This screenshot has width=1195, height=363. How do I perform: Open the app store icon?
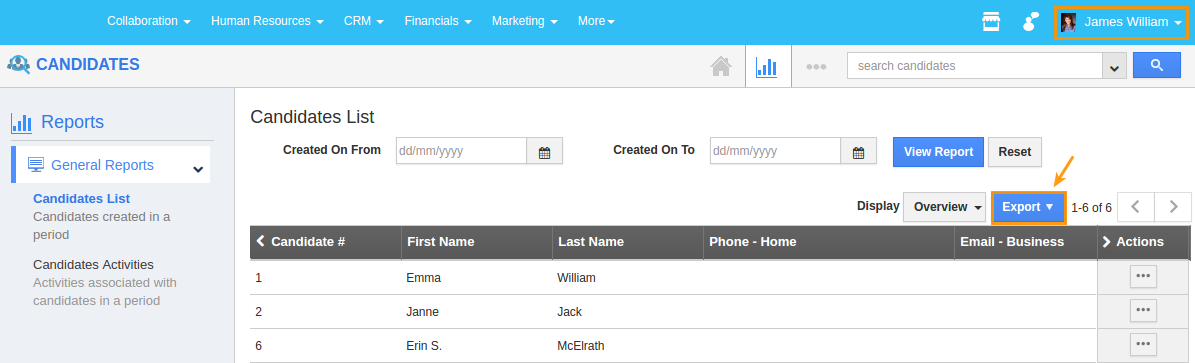pos(991,22)
